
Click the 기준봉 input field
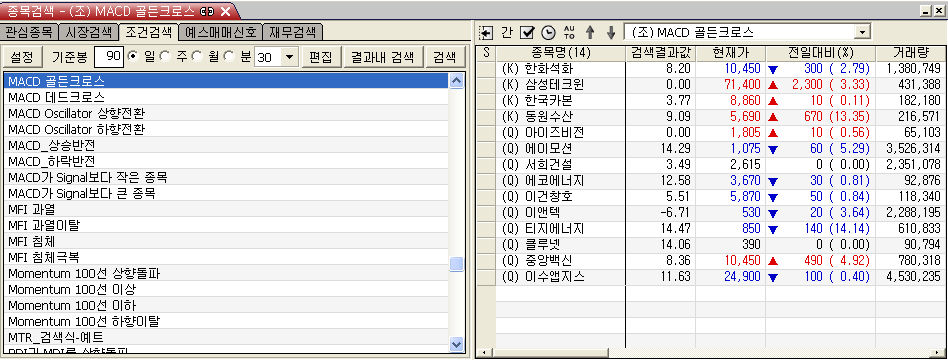109,57
